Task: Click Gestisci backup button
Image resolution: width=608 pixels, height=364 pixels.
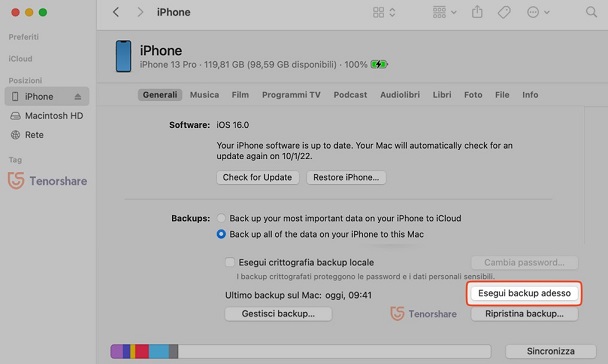Action: (x=278, y=314)
